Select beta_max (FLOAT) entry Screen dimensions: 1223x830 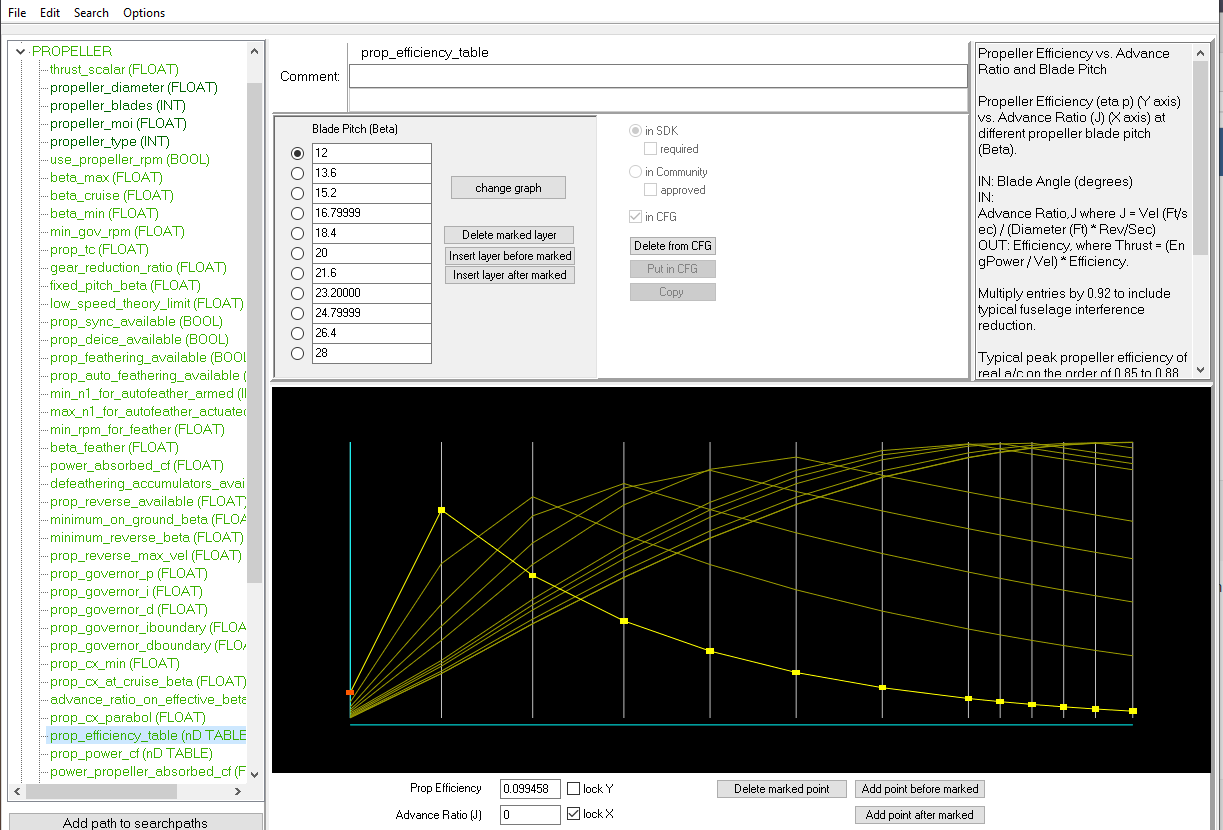point(106,177)
